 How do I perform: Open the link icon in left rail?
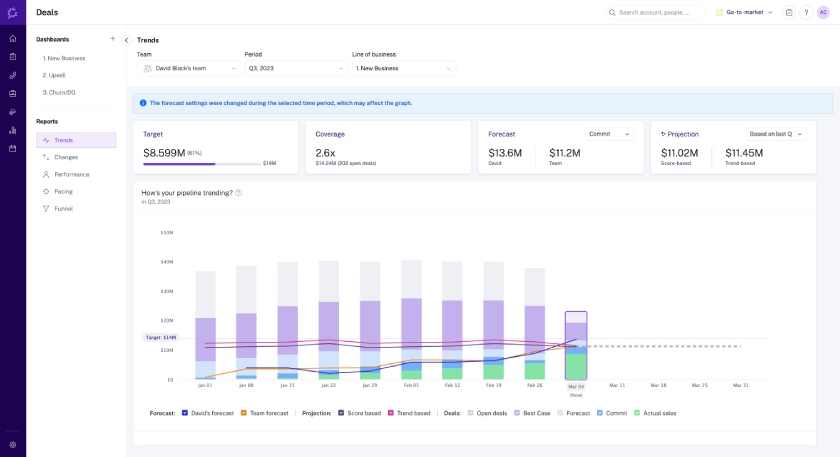point(13,76)
